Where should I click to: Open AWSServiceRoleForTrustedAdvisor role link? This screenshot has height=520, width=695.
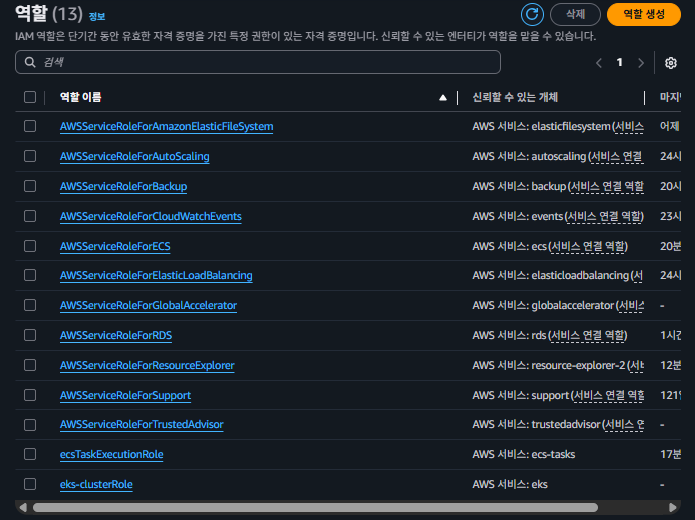142,424
